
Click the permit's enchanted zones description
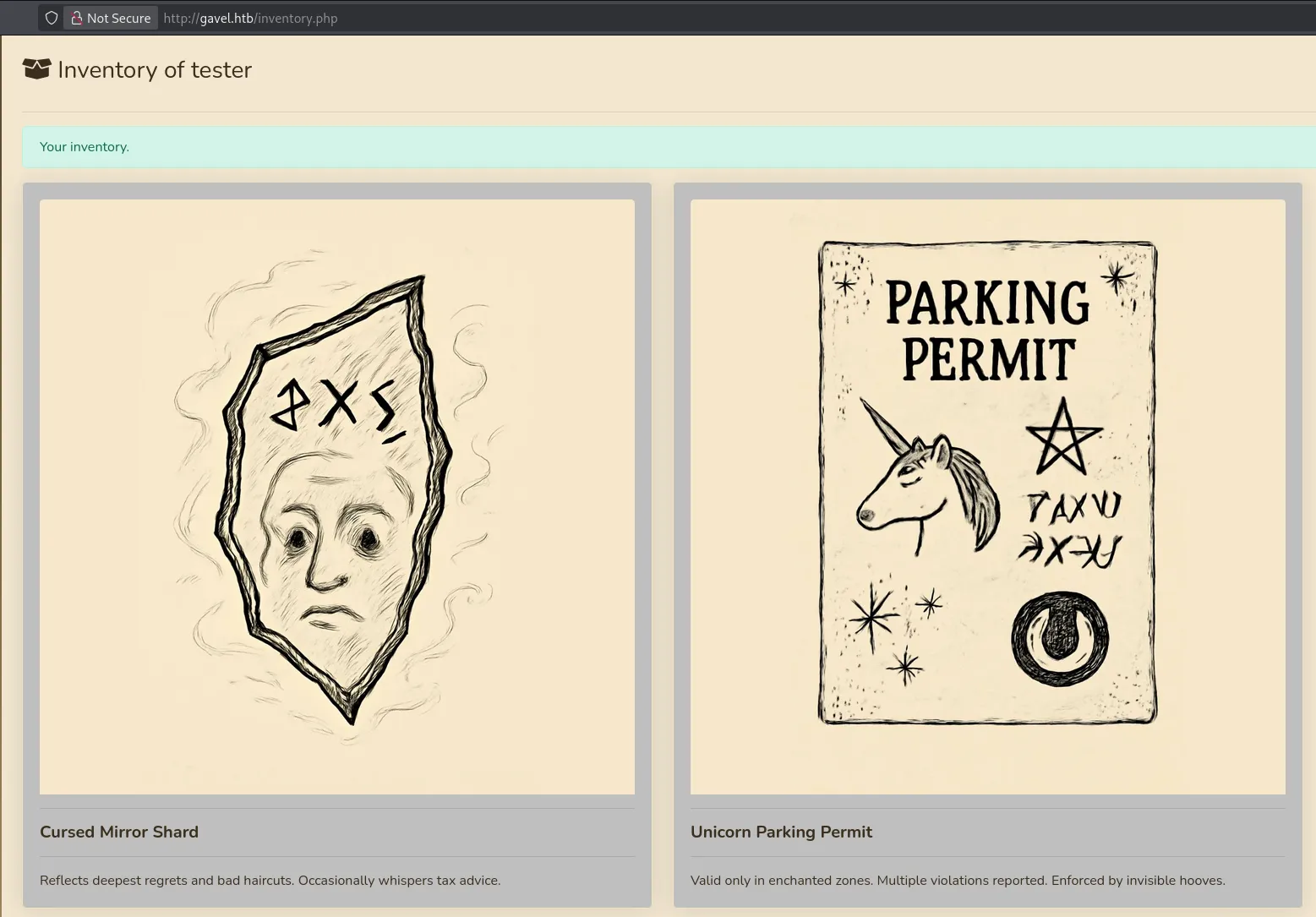tap(957, 880)
